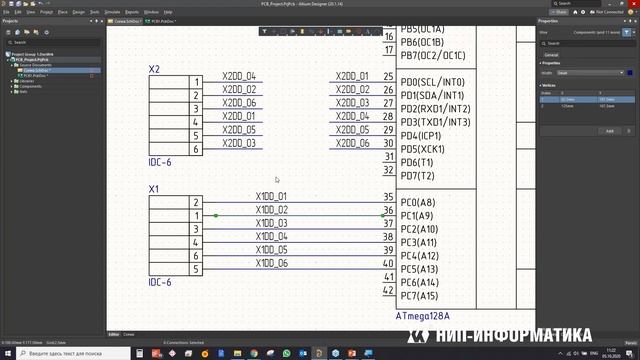Select the first row of the Vertices table
The height and width of the screenshot is (360, 640).
(x=587, y=100)
